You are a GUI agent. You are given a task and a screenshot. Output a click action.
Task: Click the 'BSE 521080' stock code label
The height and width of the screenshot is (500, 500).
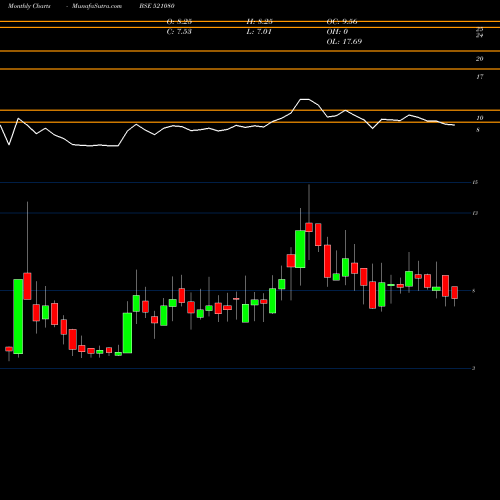pyautogui.click(x=157, y=6)
